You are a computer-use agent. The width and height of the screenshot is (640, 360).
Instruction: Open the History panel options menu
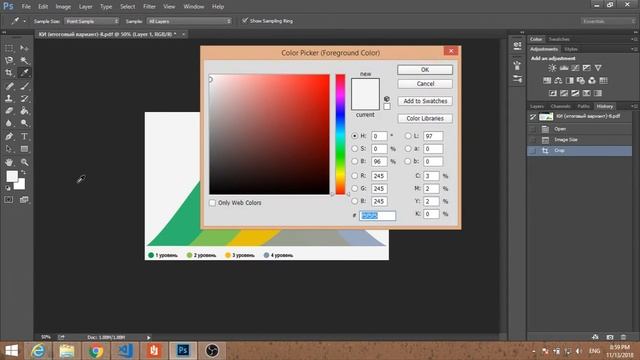click(634, 106)
